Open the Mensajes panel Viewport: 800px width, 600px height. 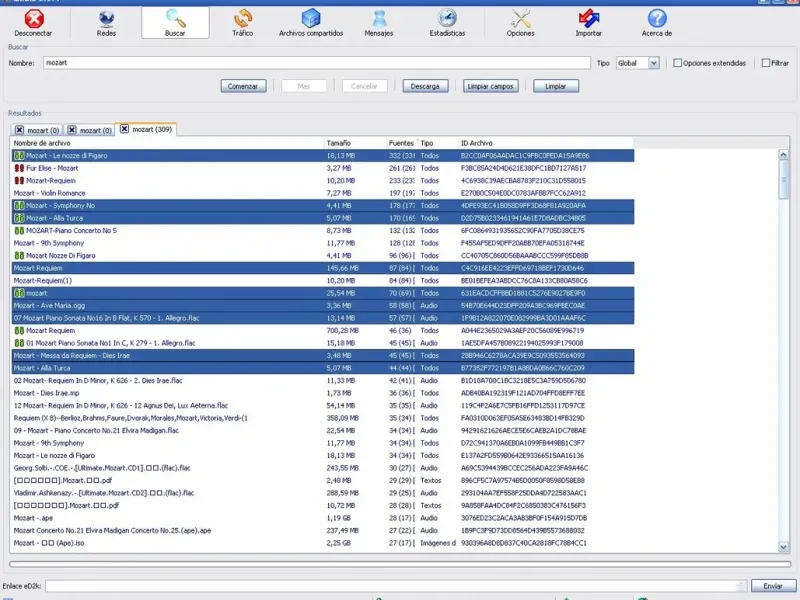pos(379,22)
